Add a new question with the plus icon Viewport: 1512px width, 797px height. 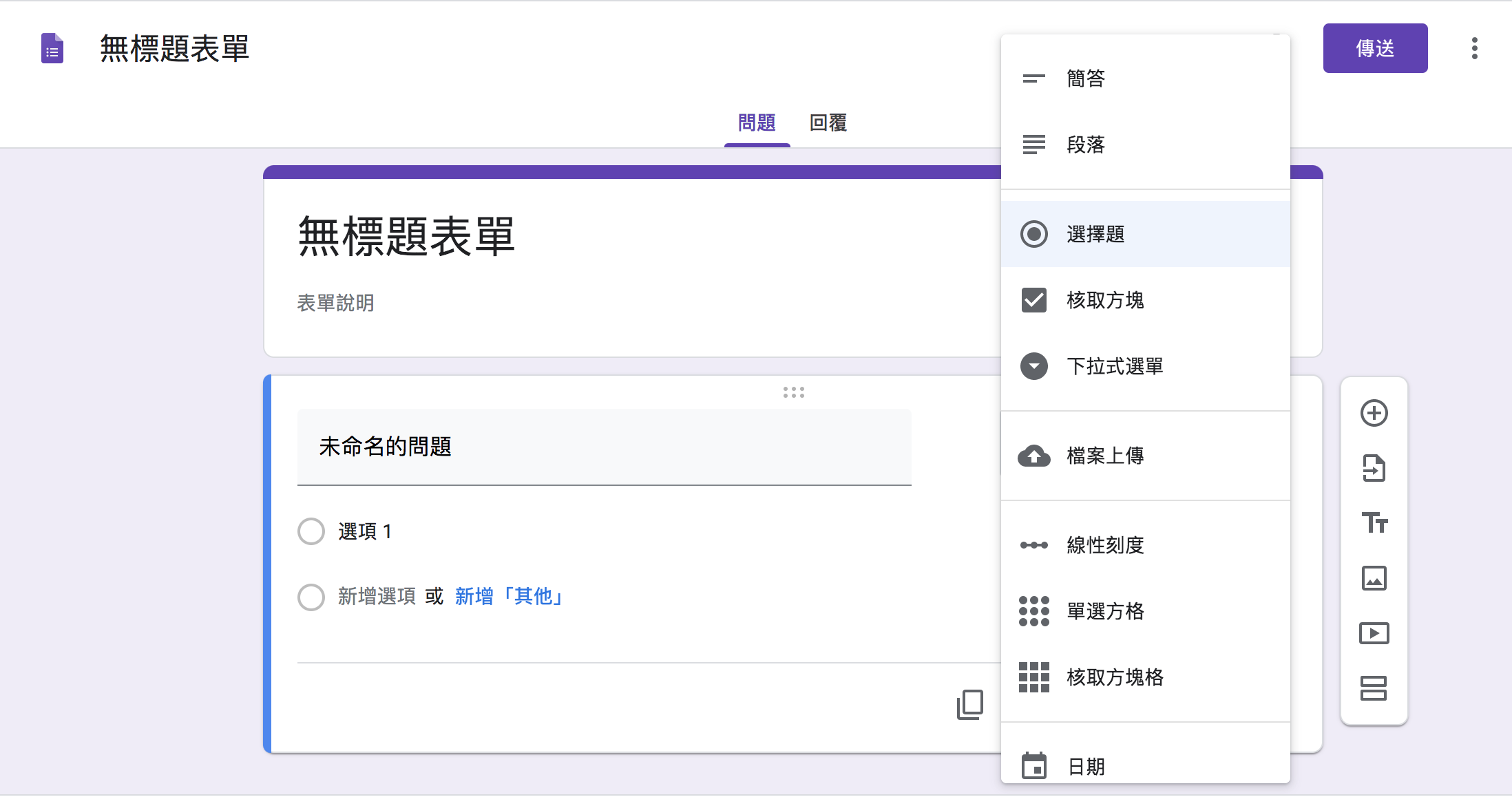coord(1374,412)
